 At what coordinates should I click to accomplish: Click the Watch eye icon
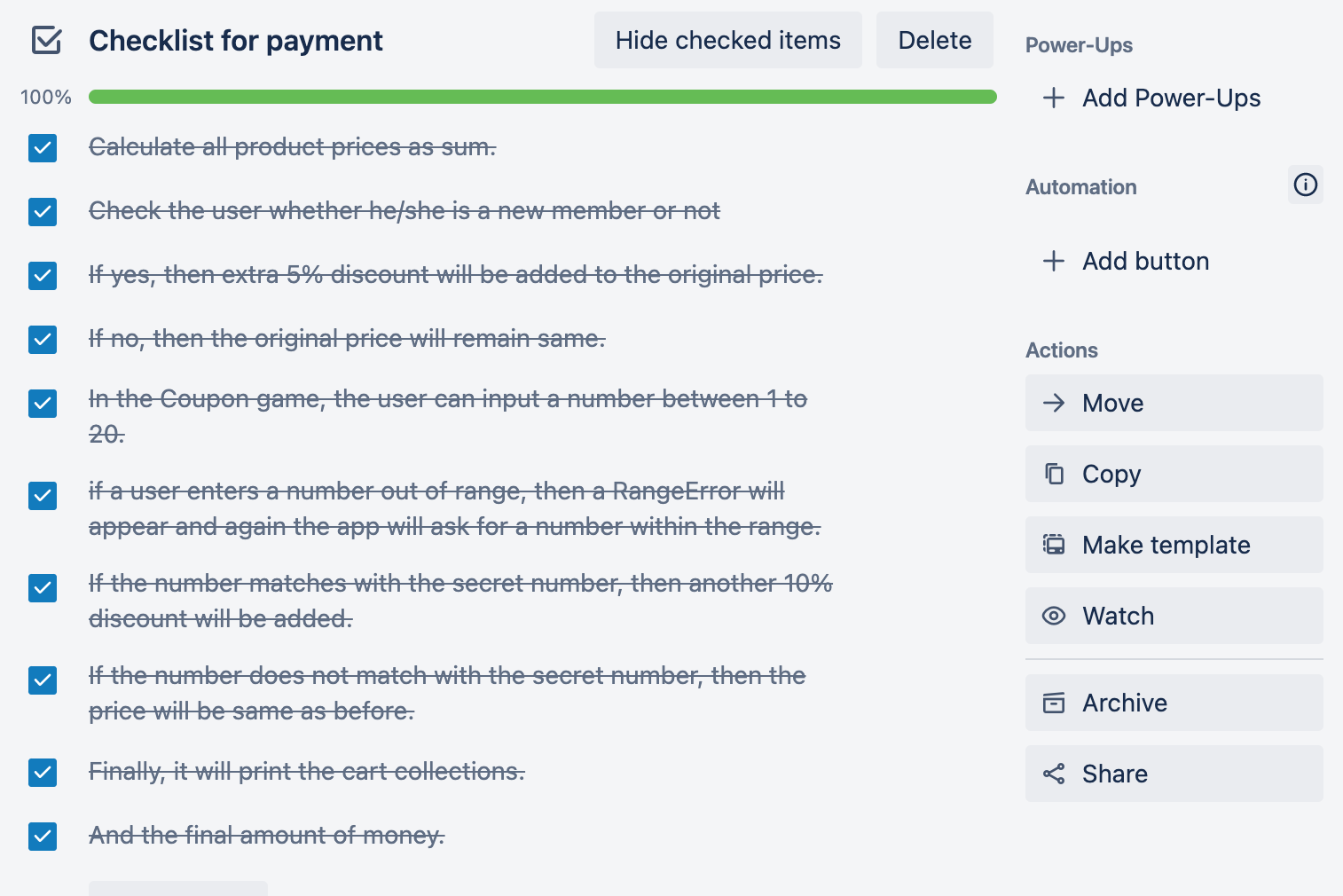(1054, 616)
